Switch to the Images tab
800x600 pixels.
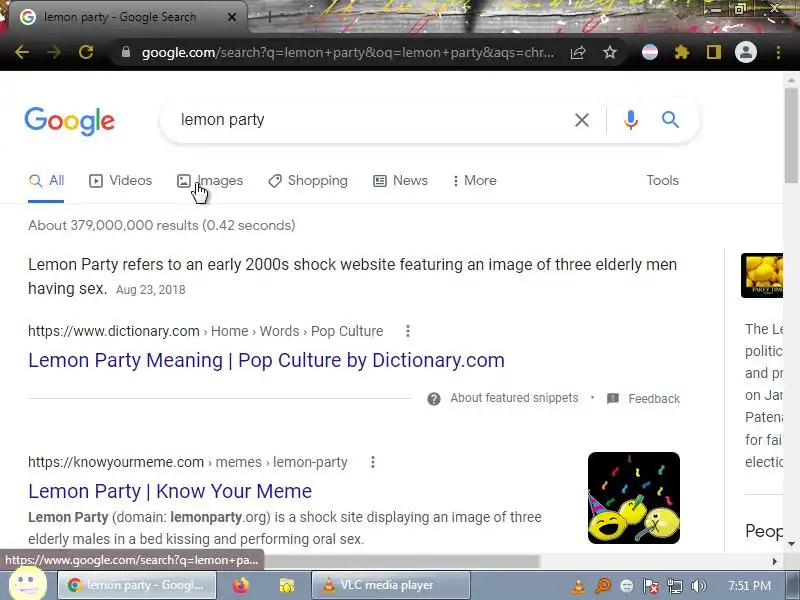[210, 181]
